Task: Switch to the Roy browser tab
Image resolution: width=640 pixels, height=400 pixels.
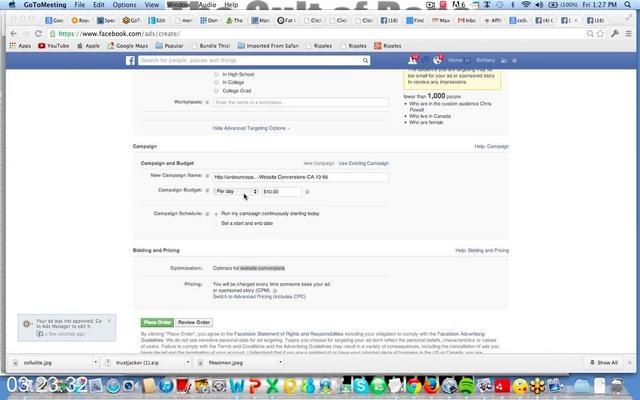Action: [80, 20]
